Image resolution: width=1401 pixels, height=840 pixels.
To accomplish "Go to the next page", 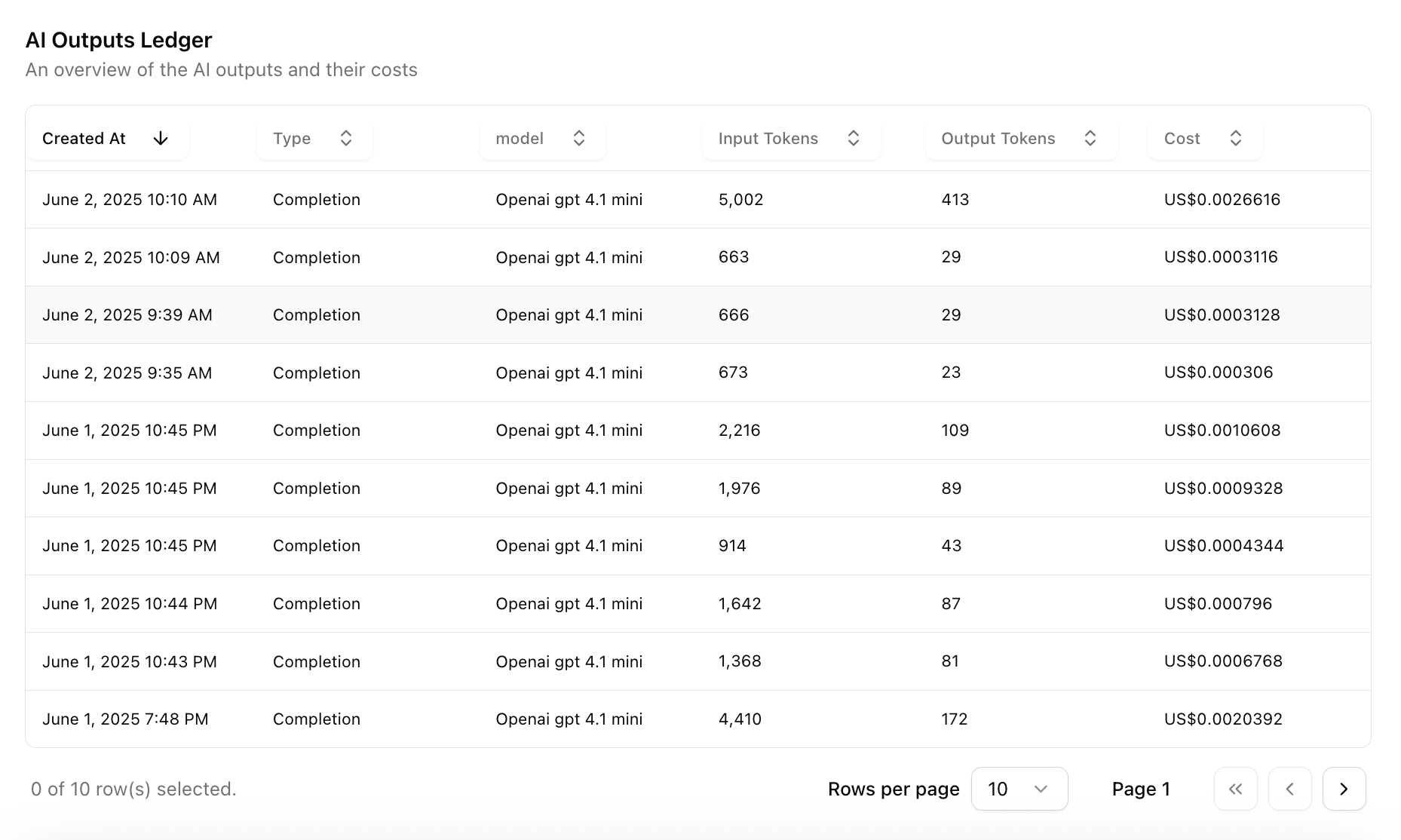I will 1344,789.
